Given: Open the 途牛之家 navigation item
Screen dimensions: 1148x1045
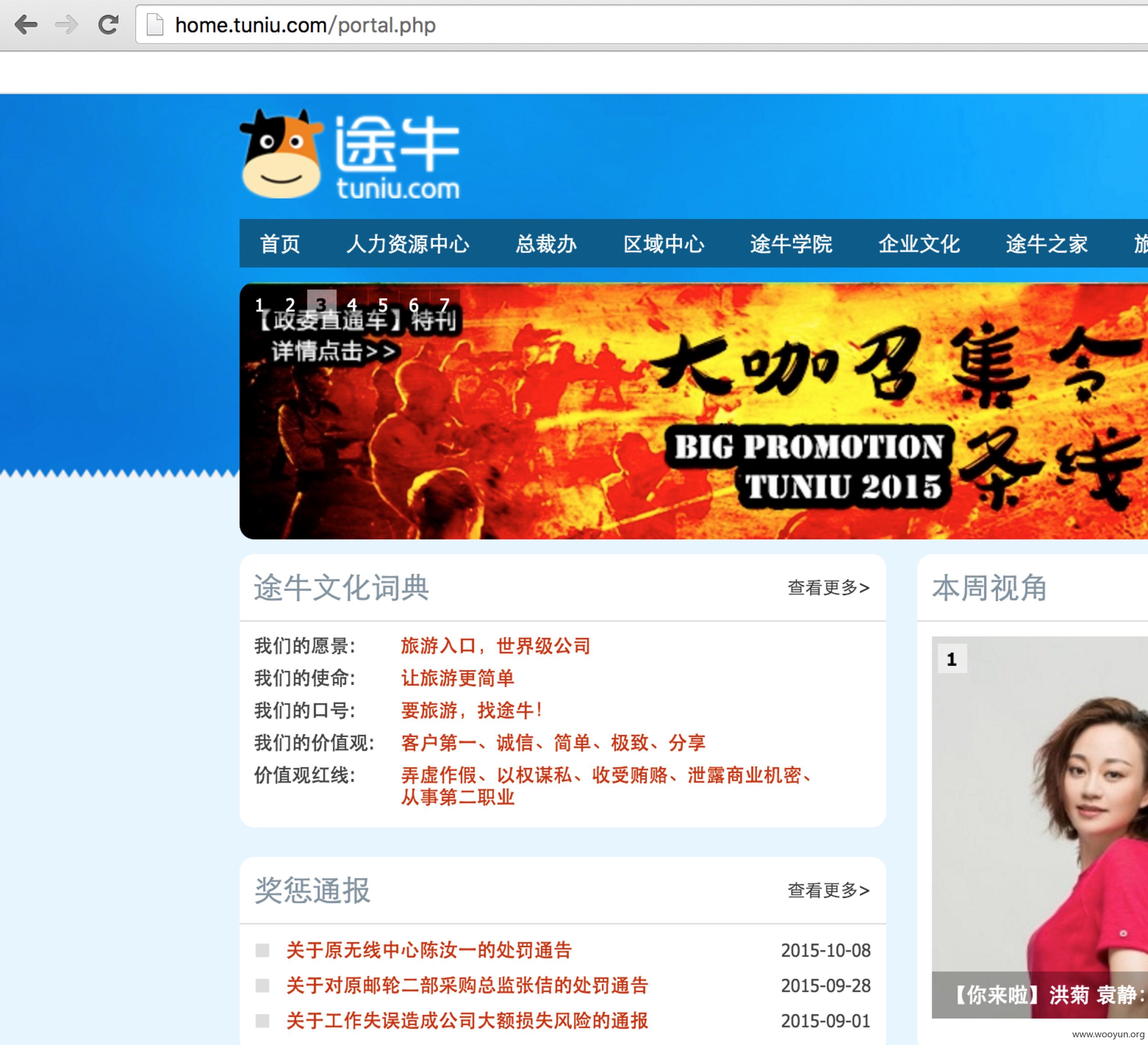Looking at the screenshot, I should (x=1047, y=244).
